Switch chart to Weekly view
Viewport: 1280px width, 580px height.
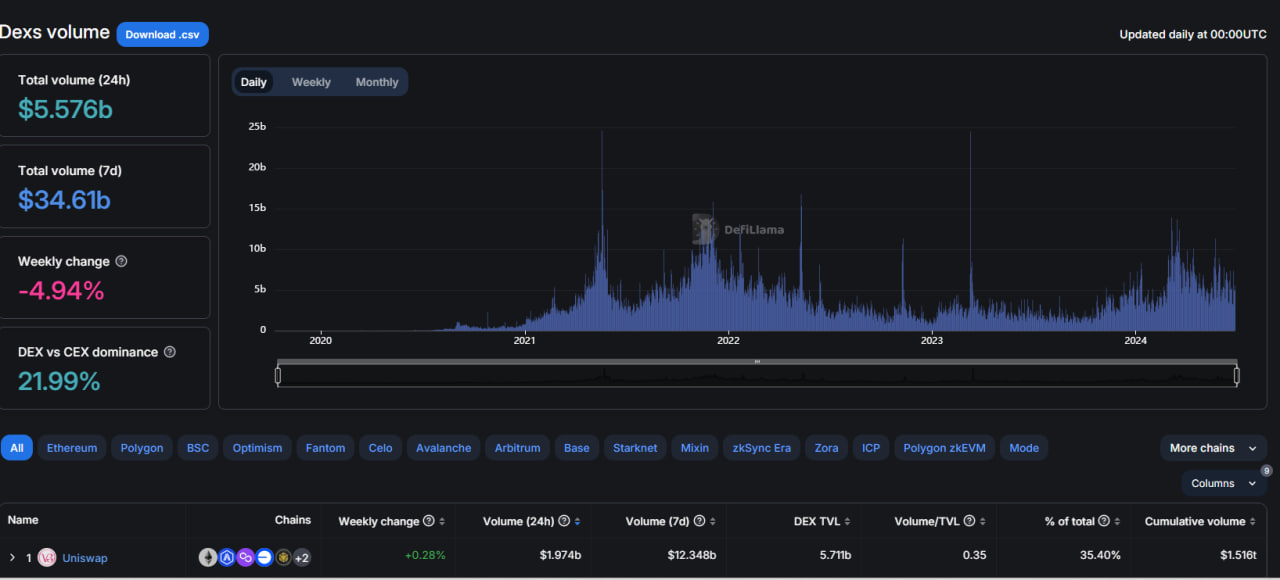point(311,82)
